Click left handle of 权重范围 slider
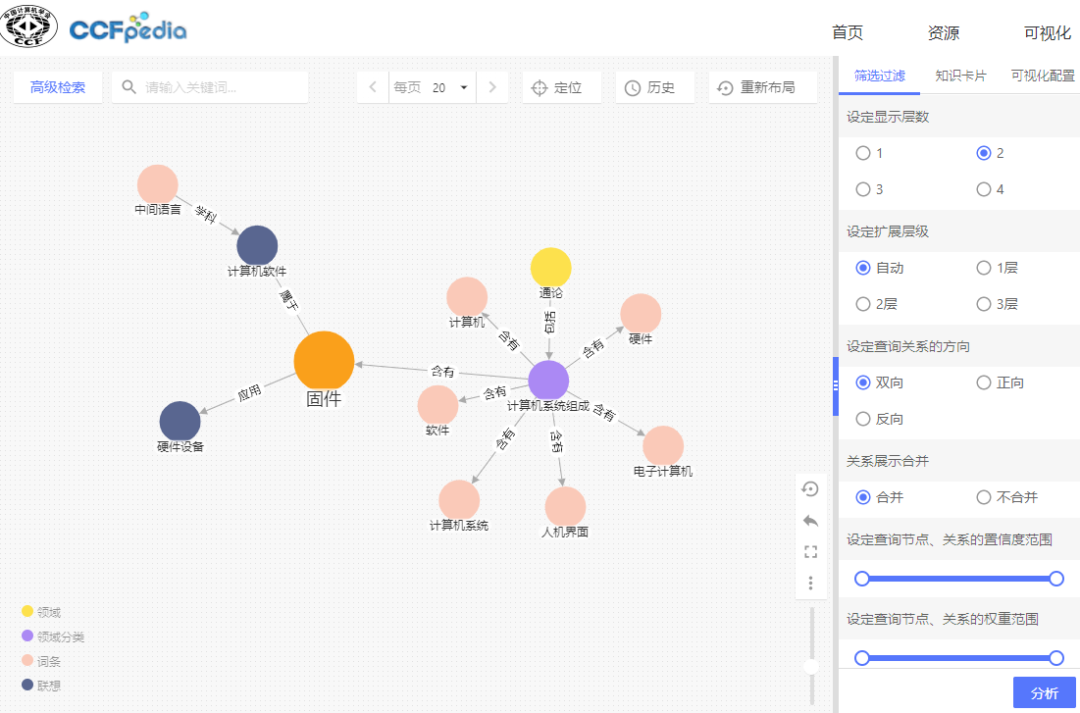The width and height of the screenshot is (1080, 713). tap(862, 659)
